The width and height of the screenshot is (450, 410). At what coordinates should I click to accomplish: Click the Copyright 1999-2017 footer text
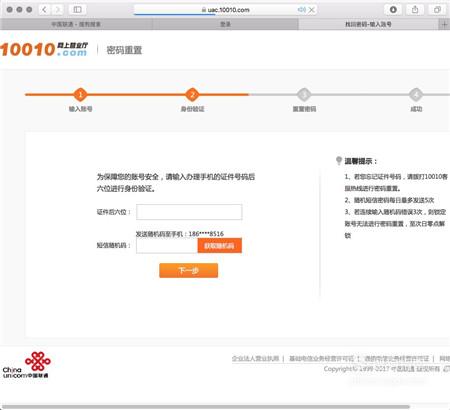pyautogui.click(x=382, y=369)
